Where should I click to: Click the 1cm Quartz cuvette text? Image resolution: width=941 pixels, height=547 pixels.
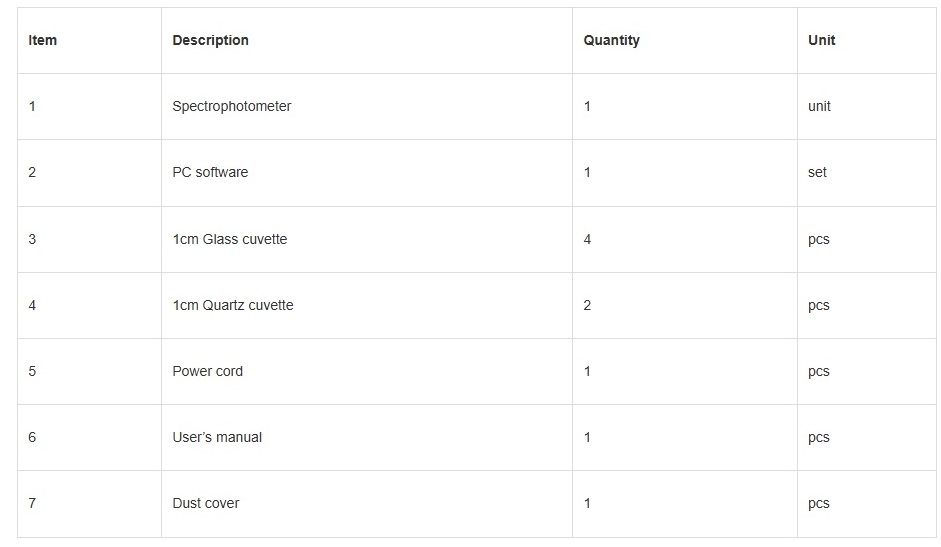pyautogui.click(x=233, y=306)
